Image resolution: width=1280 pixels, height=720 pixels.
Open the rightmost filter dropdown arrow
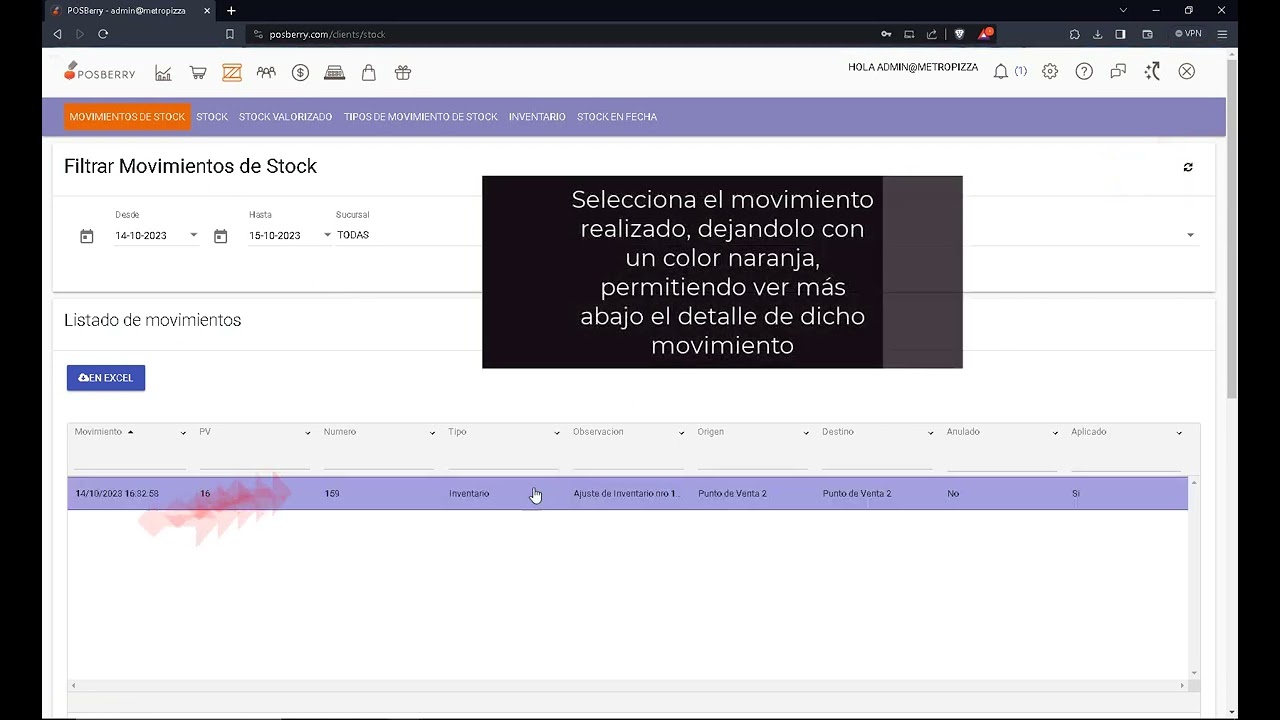pyautogui.click(x=1190, y=236)
